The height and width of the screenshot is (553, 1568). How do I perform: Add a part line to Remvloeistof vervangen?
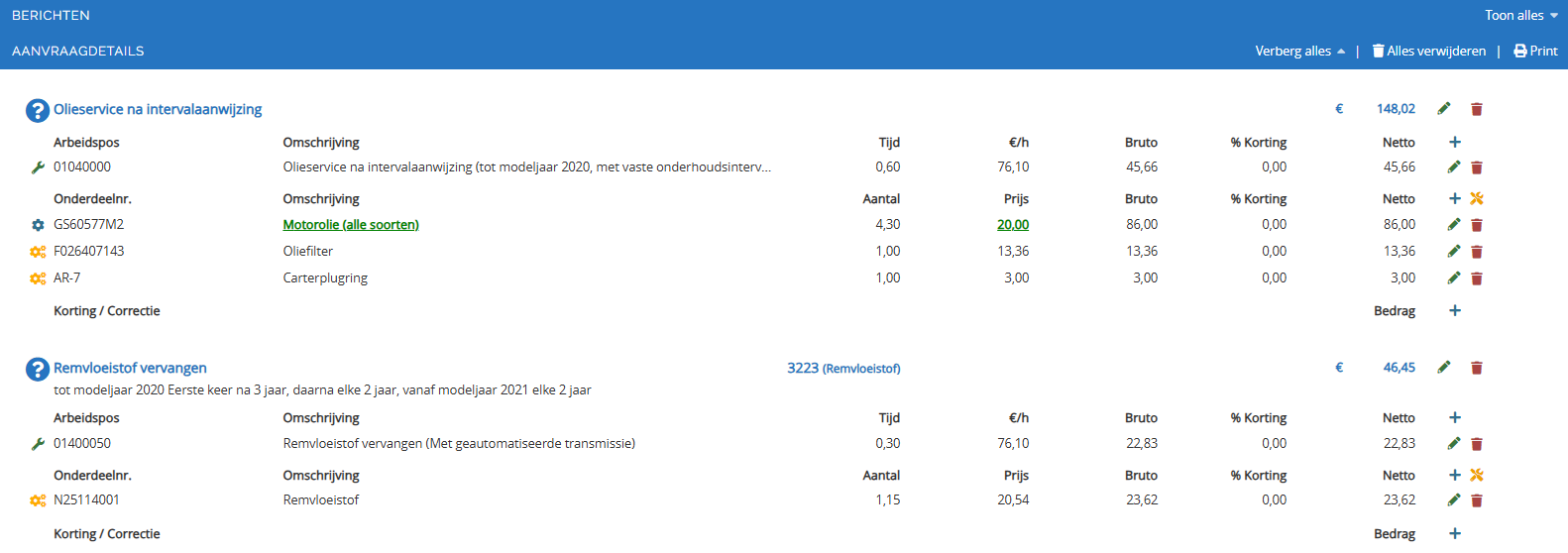[1455, 476]
